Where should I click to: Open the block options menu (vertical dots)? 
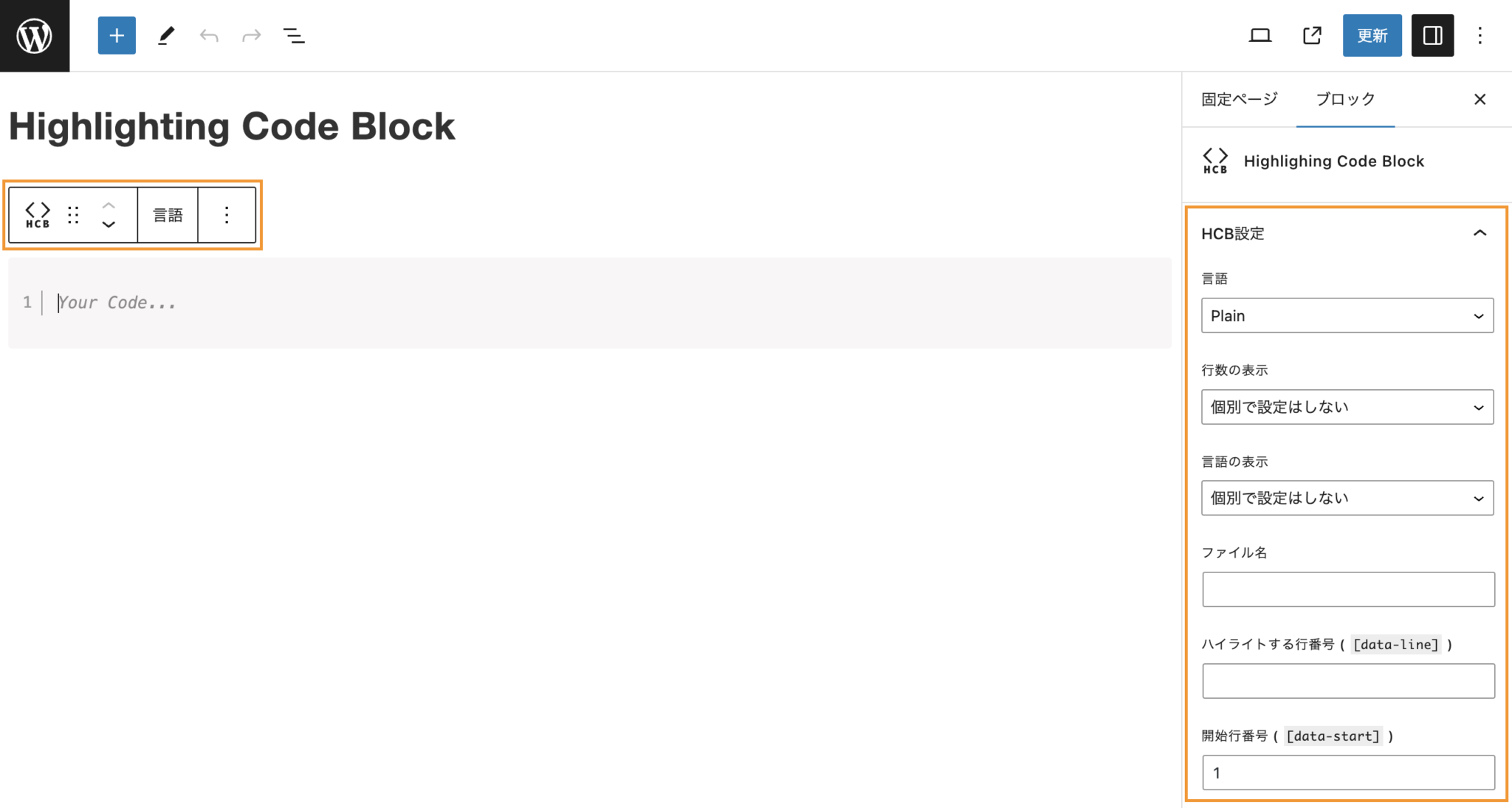point(227,214)
